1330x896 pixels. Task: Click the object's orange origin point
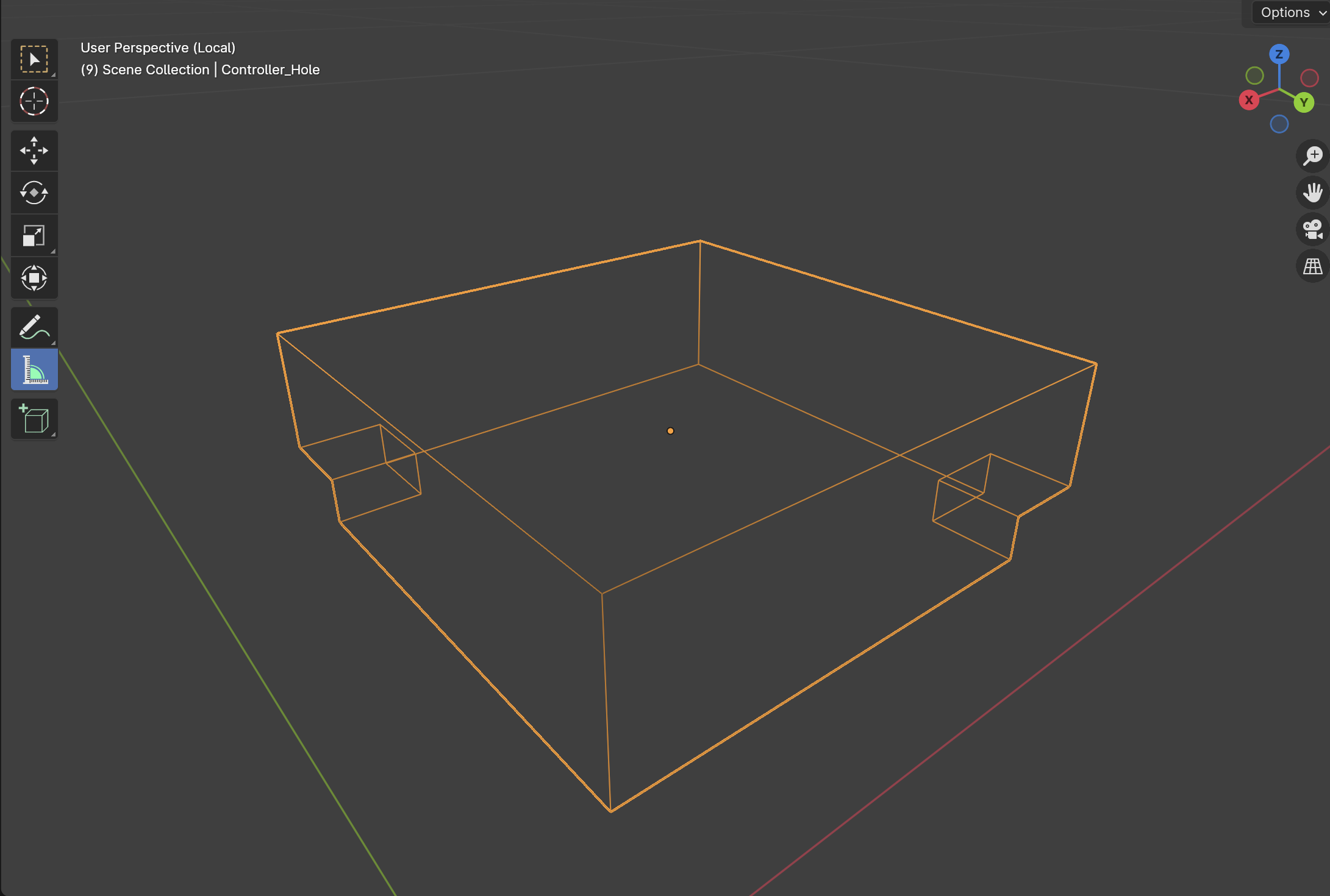pyautogui.click(x=670, y=431)
